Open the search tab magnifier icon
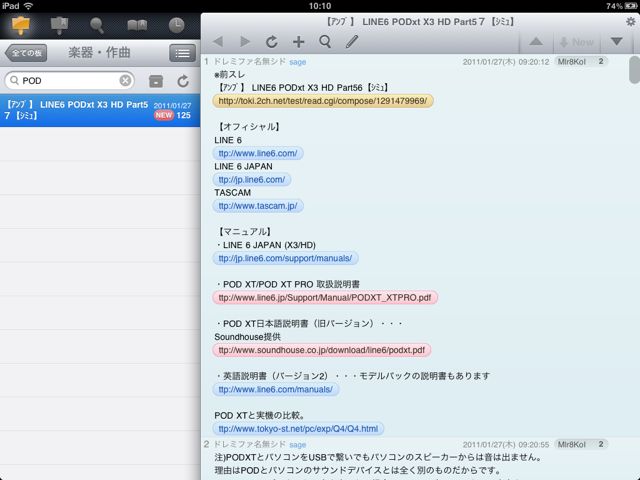The width and height of the screenshot is (640, 480). (x=97, y=25)
